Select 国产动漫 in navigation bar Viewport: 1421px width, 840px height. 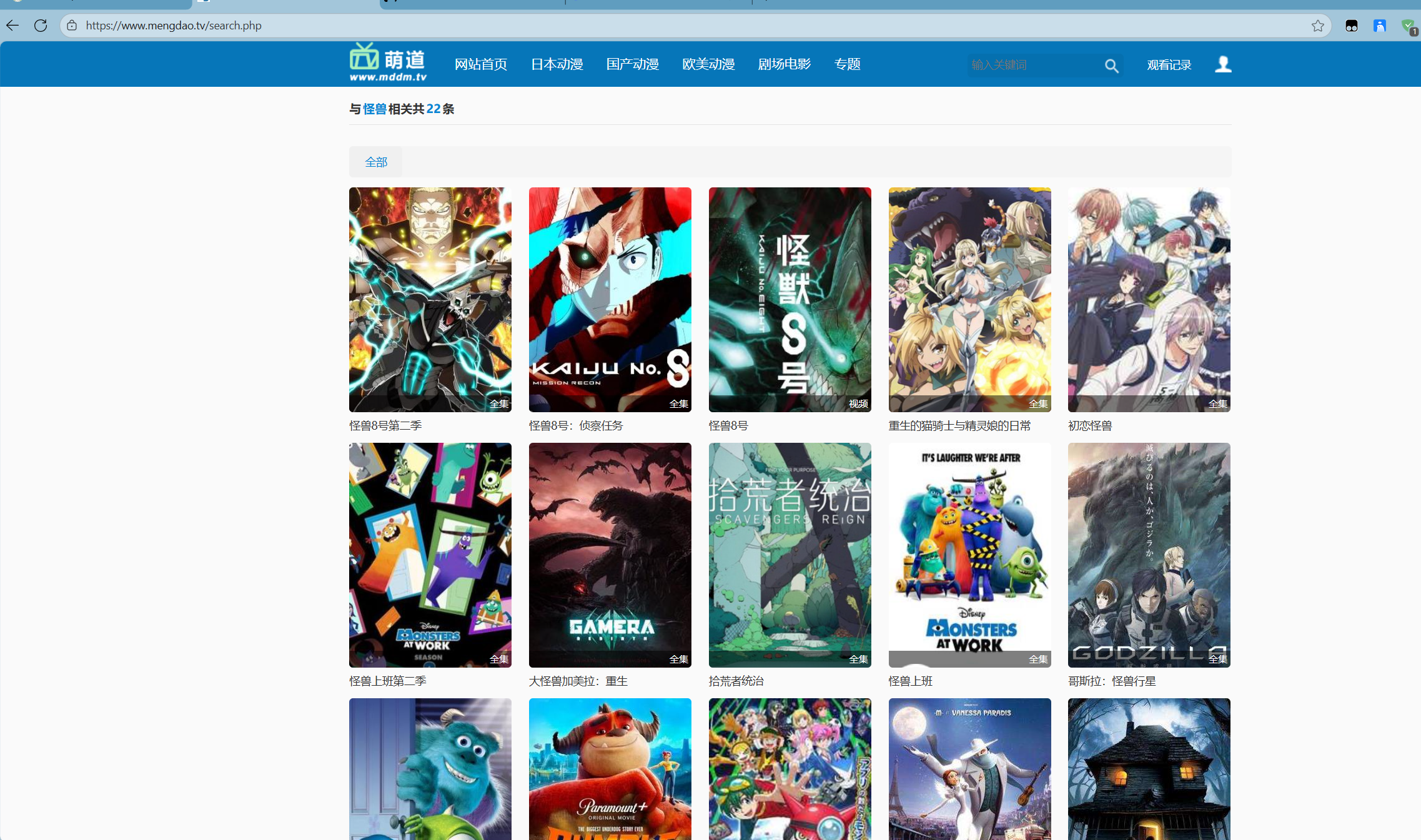(x=632, y=64)
